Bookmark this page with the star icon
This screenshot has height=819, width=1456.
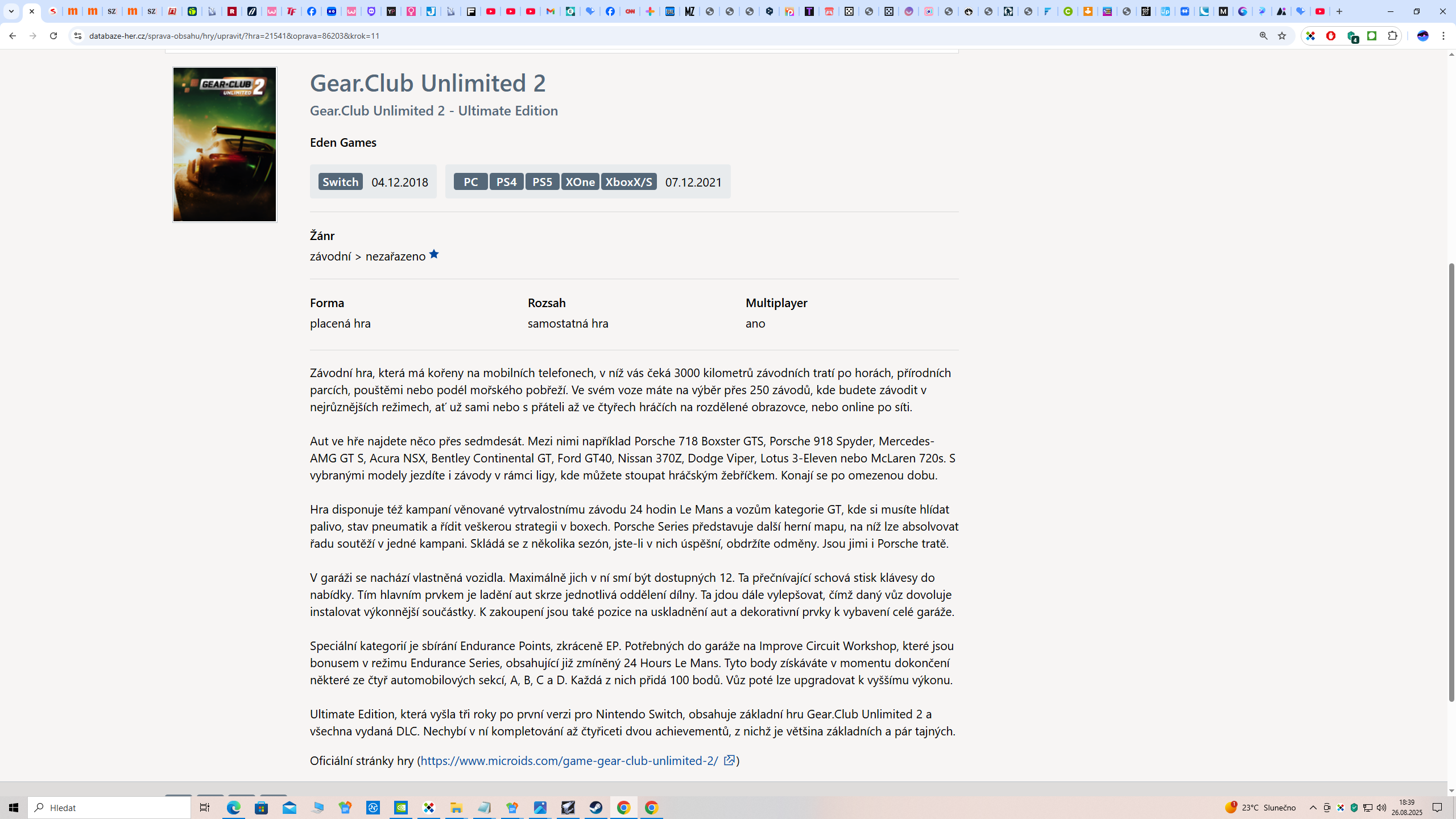(1281, 36)
